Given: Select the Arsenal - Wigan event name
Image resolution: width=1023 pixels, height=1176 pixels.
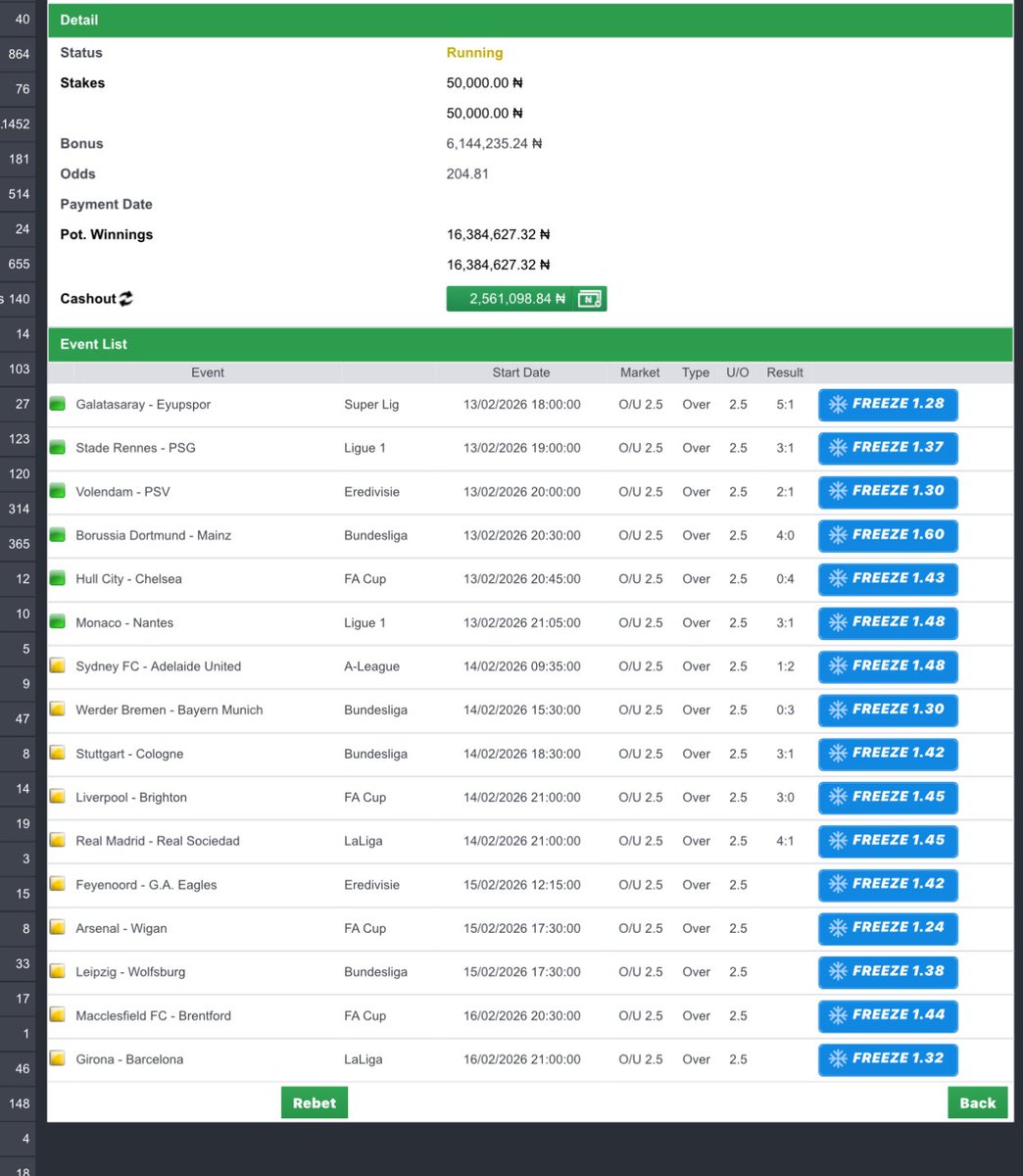Looking at the screenshot, I should (x=122, y=928).
